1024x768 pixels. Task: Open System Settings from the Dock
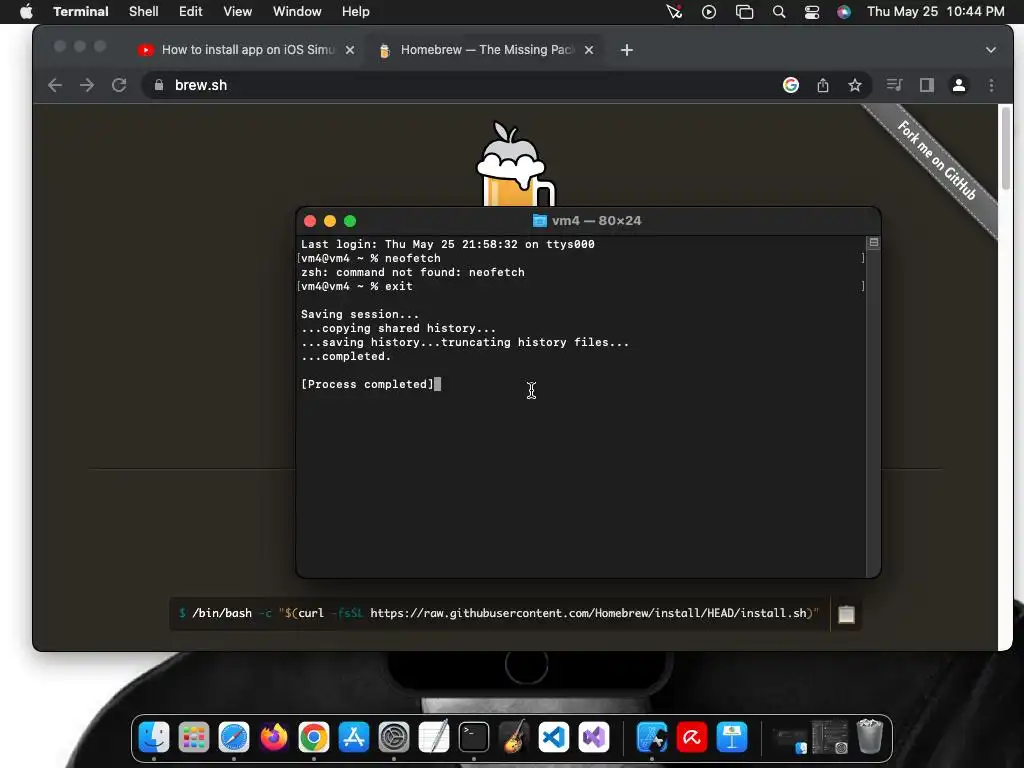click(394, 738)
